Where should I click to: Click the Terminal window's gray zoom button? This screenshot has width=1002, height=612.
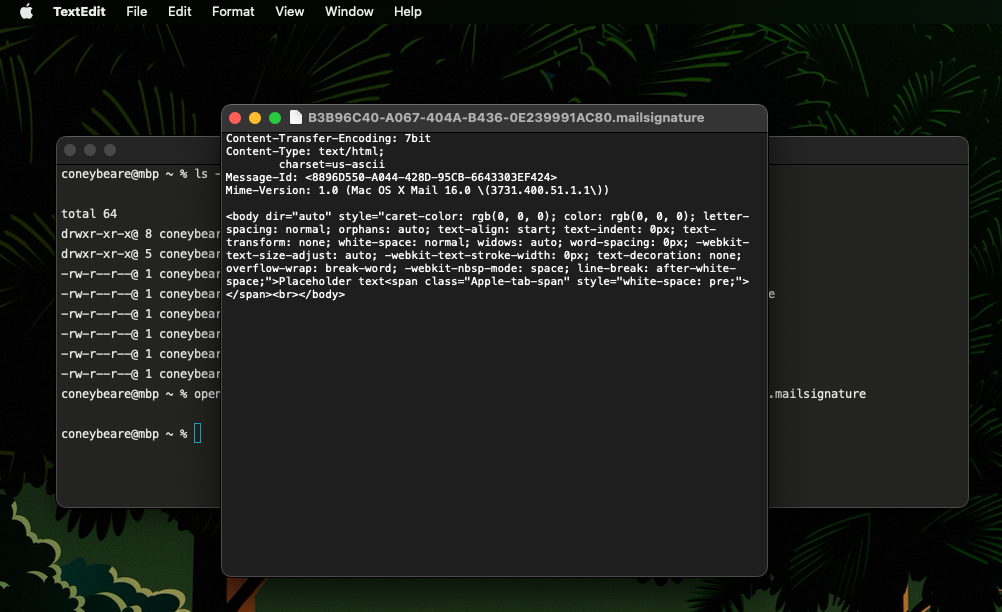tap(110, 150)
